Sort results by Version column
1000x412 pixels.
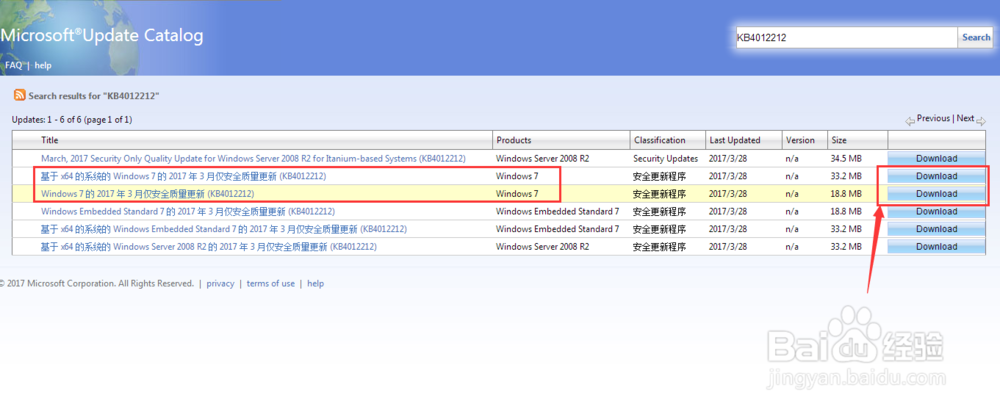800,140
